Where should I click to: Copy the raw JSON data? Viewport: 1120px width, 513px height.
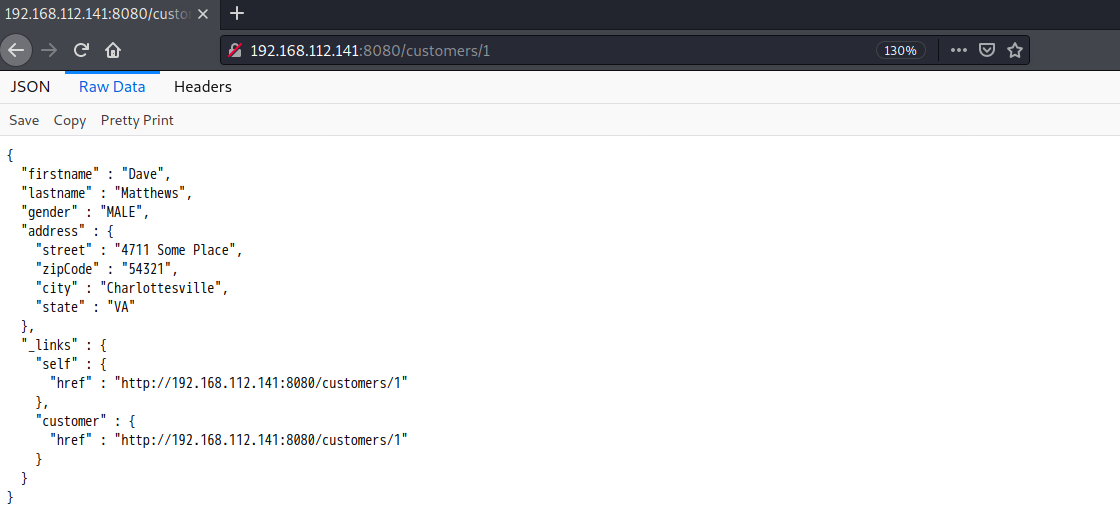coord(70,120)
